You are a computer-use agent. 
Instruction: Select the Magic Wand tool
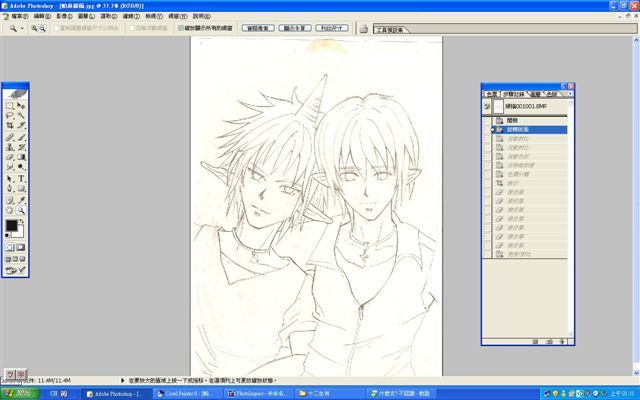click(x=21, y=116)
